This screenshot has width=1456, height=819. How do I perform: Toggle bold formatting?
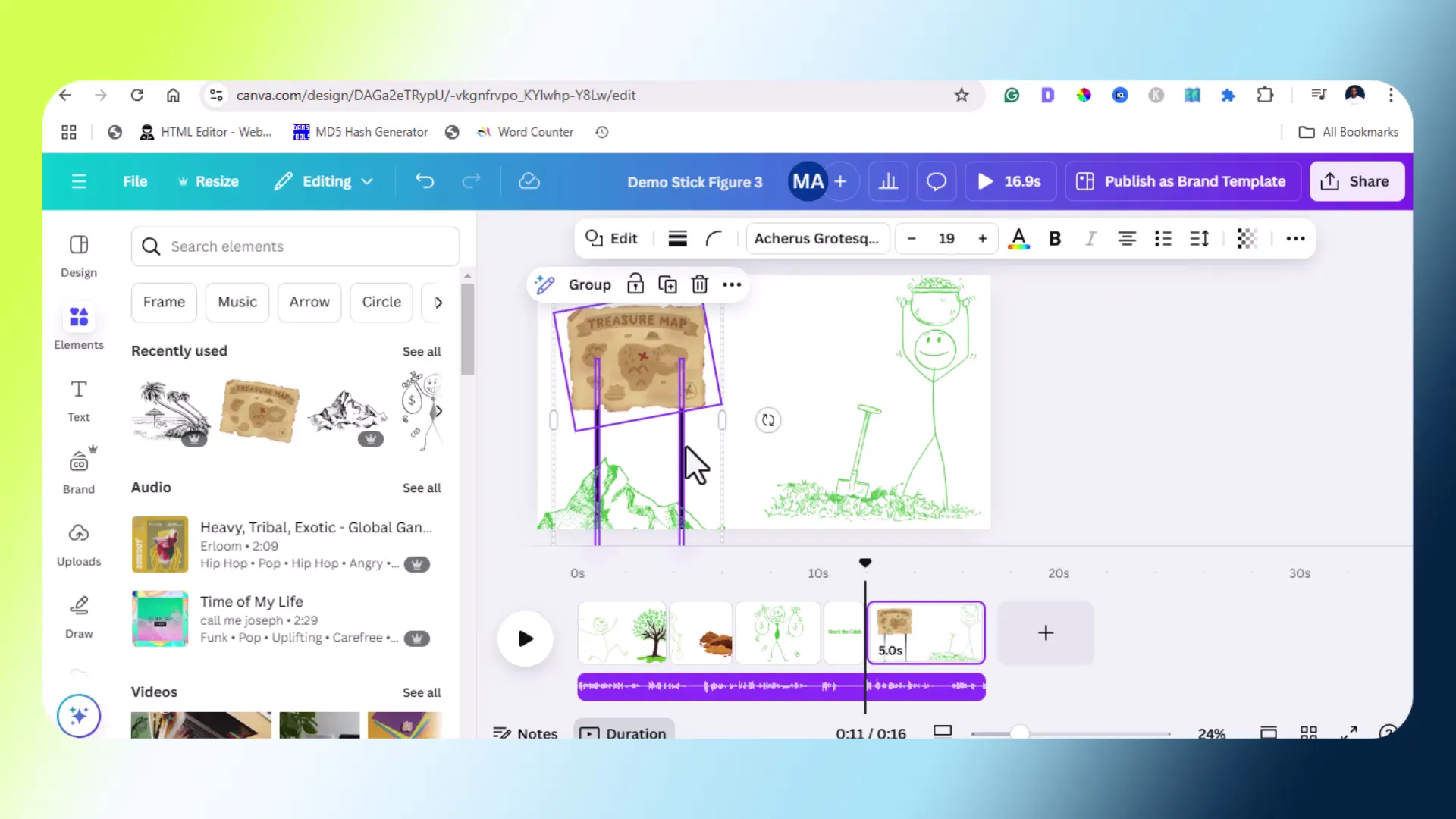pyautogui.click(x=1055, y=239)
